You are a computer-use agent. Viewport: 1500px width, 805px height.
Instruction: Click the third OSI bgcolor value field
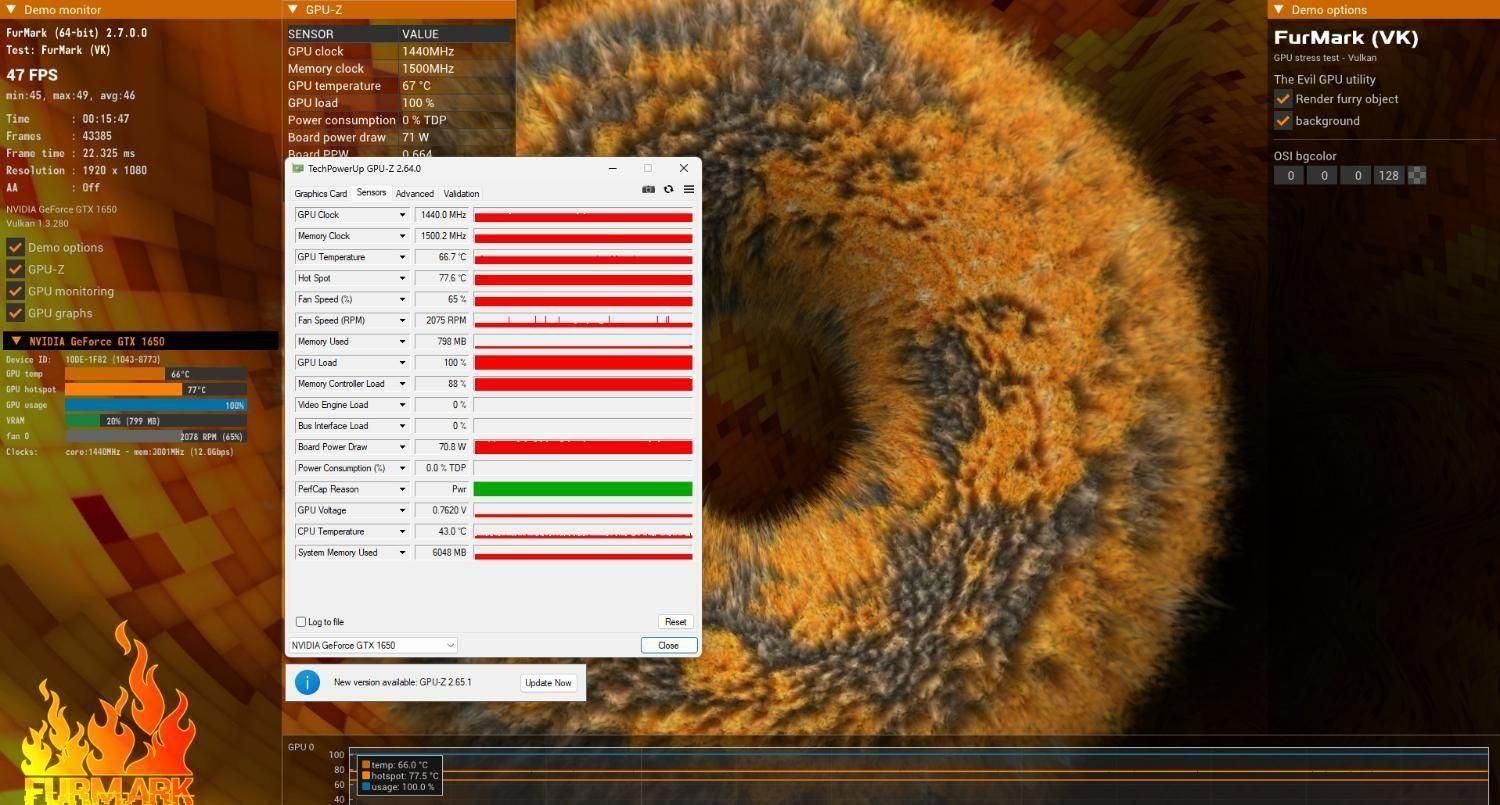1355,176
